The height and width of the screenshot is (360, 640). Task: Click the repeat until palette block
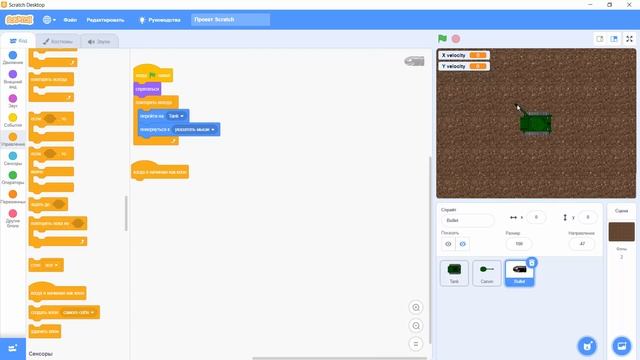click(58, 231)
